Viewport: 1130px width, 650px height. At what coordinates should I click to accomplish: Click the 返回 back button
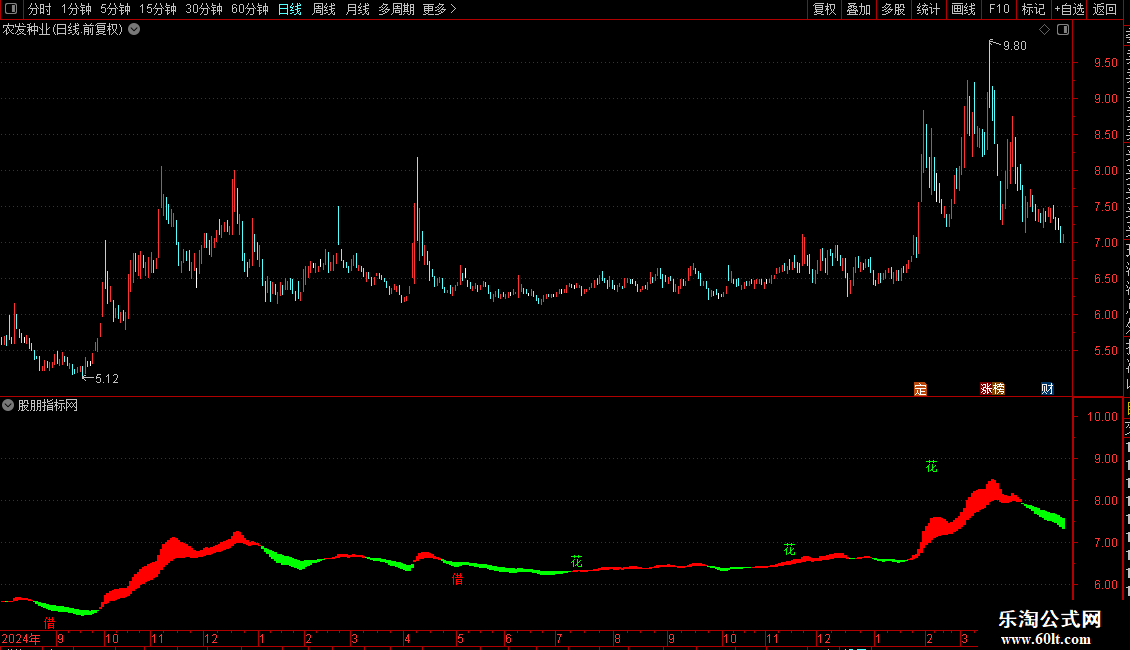pyautogui.click(x=1104, y=9)
